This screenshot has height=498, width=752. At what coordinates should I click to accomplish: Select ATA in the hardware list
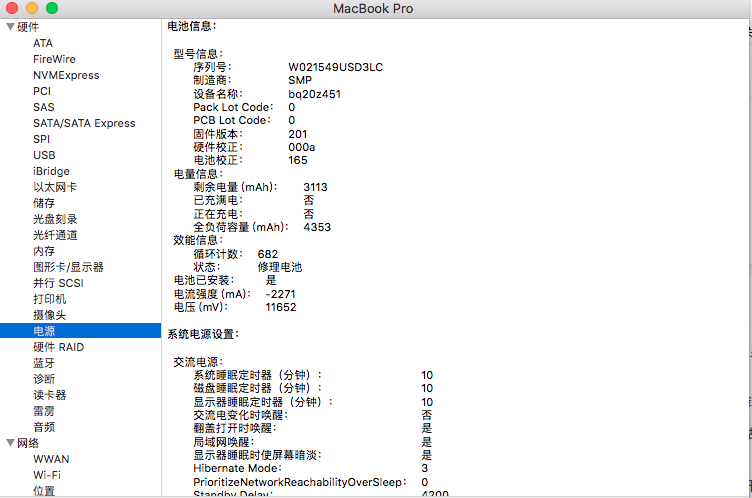(43, 43)
